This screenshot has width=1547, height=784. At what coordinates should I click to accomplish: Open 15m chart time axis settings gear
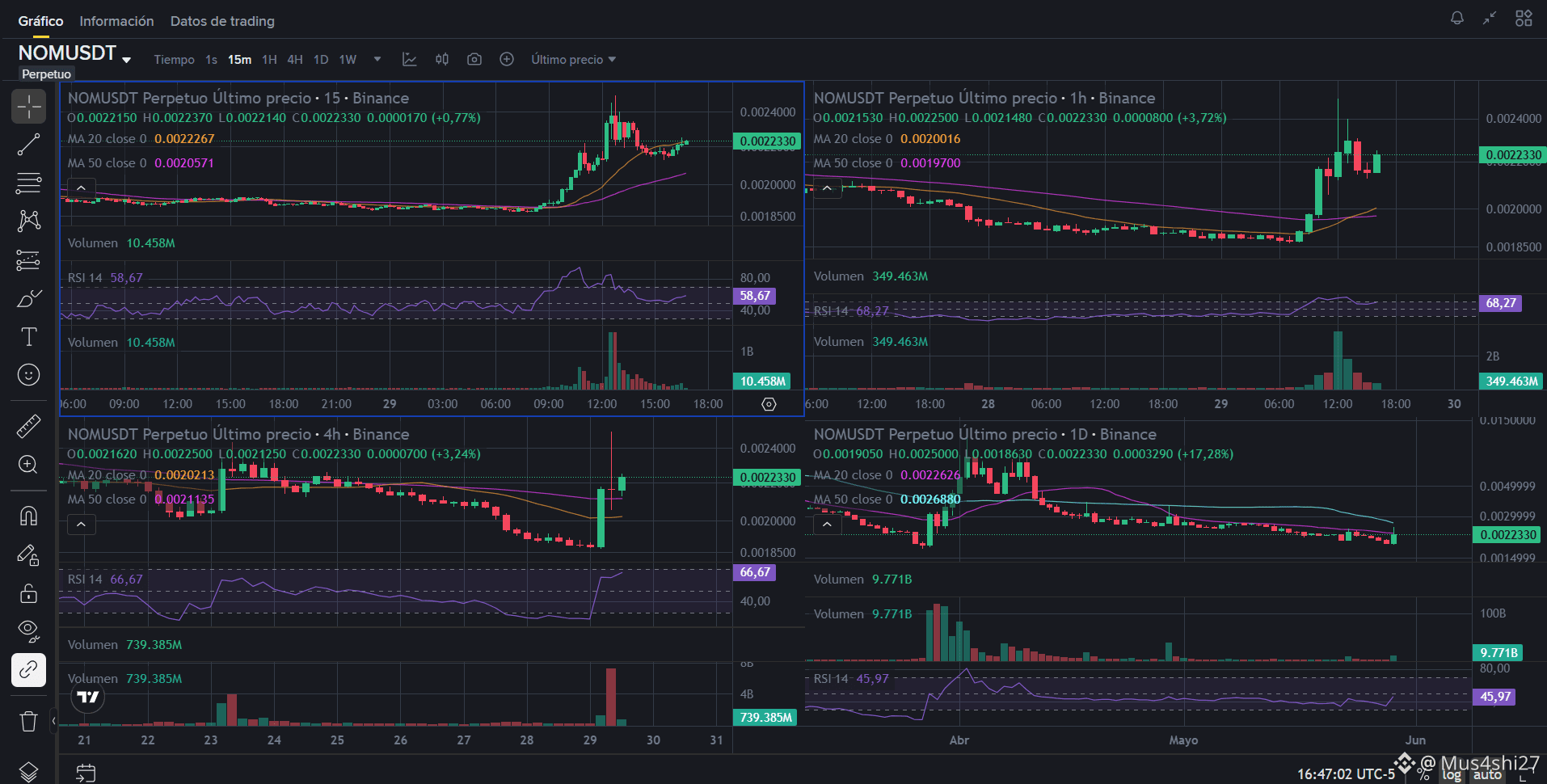769,404
